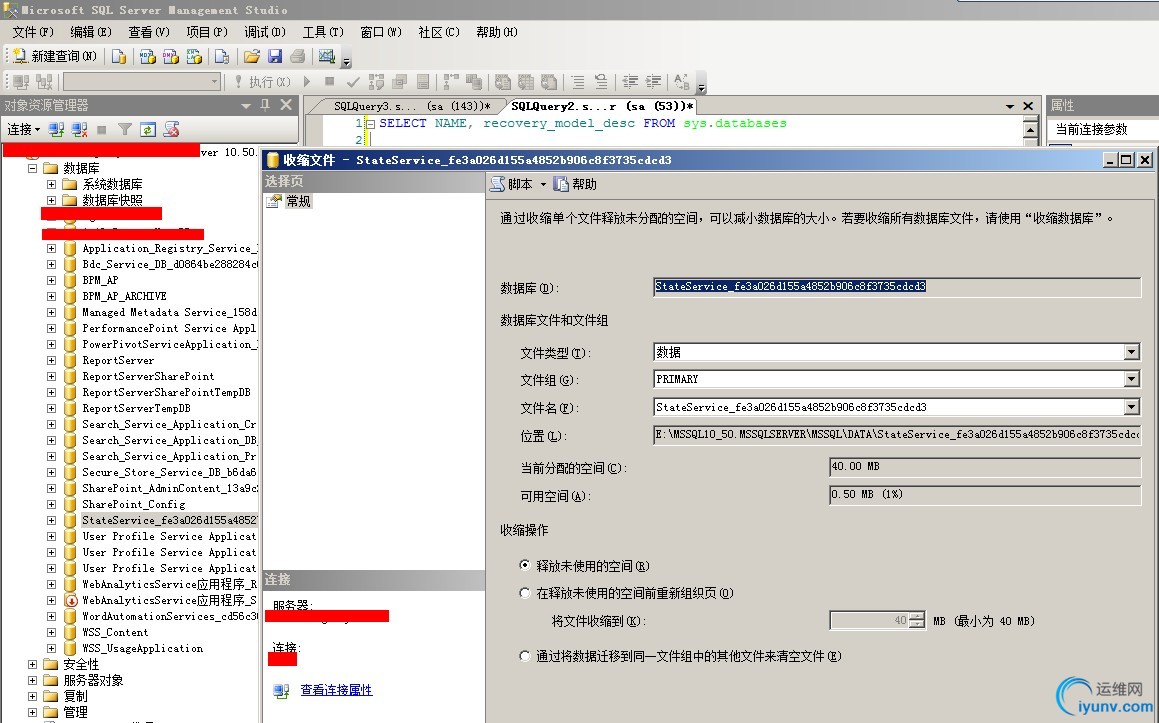Open the 查看 menu
Screen dimensions: 1159x723
149,32
